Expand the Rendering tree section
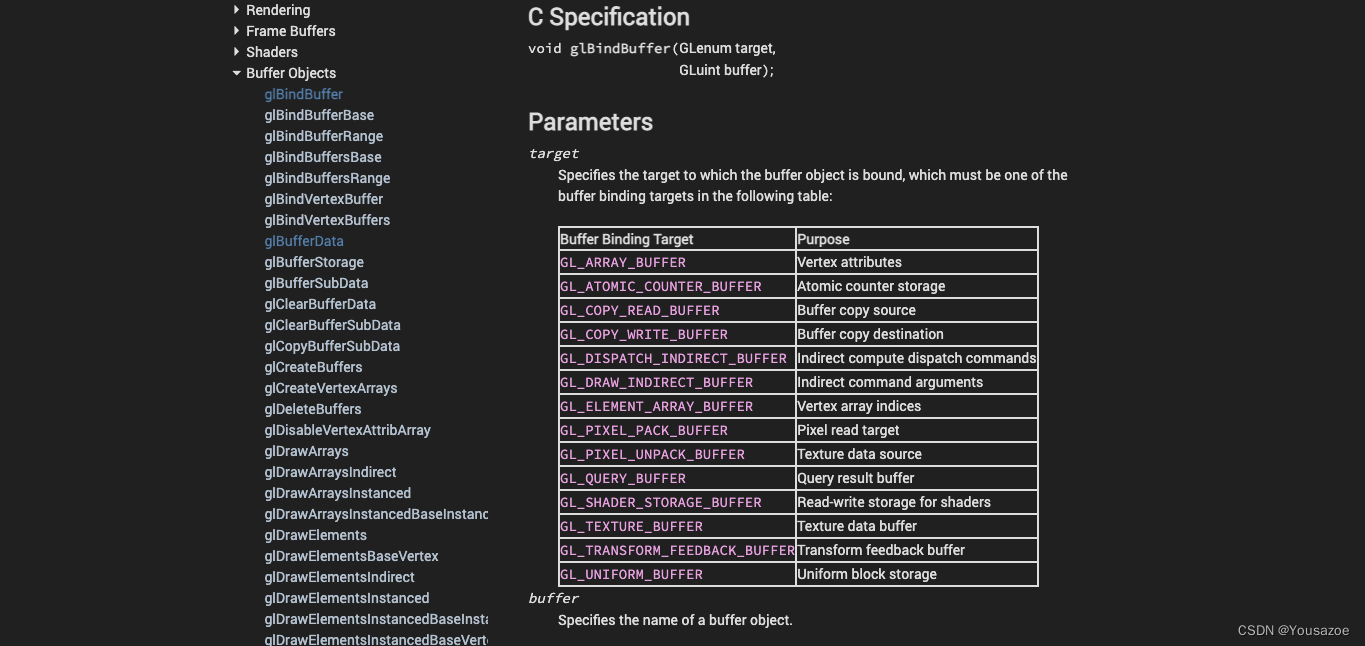This screenshot has height=646, width=1365. pyautogui.click(x=237, y=10)
